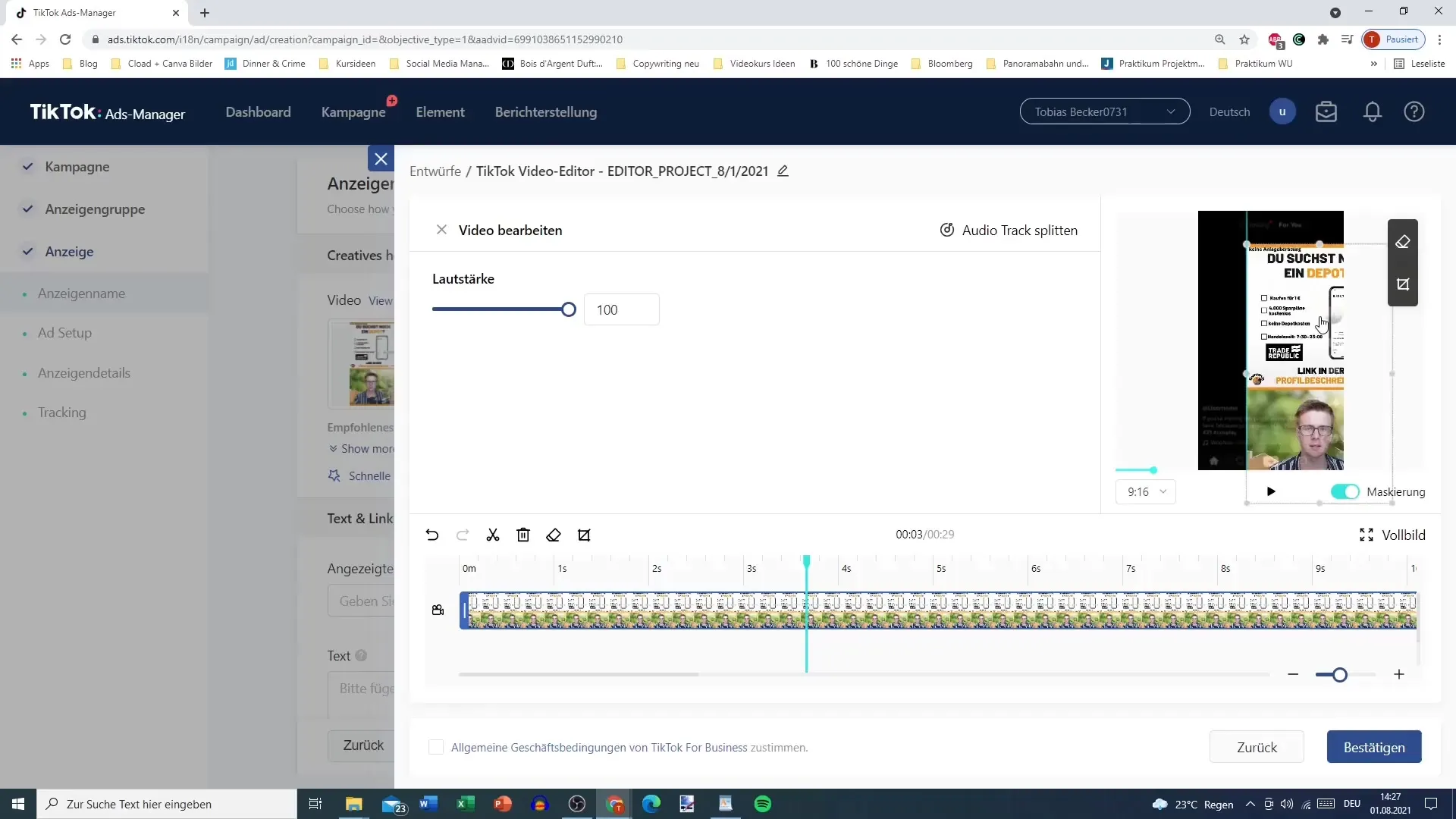
Task: Jump to the Ad Setup section
Action: click(64, 333)
